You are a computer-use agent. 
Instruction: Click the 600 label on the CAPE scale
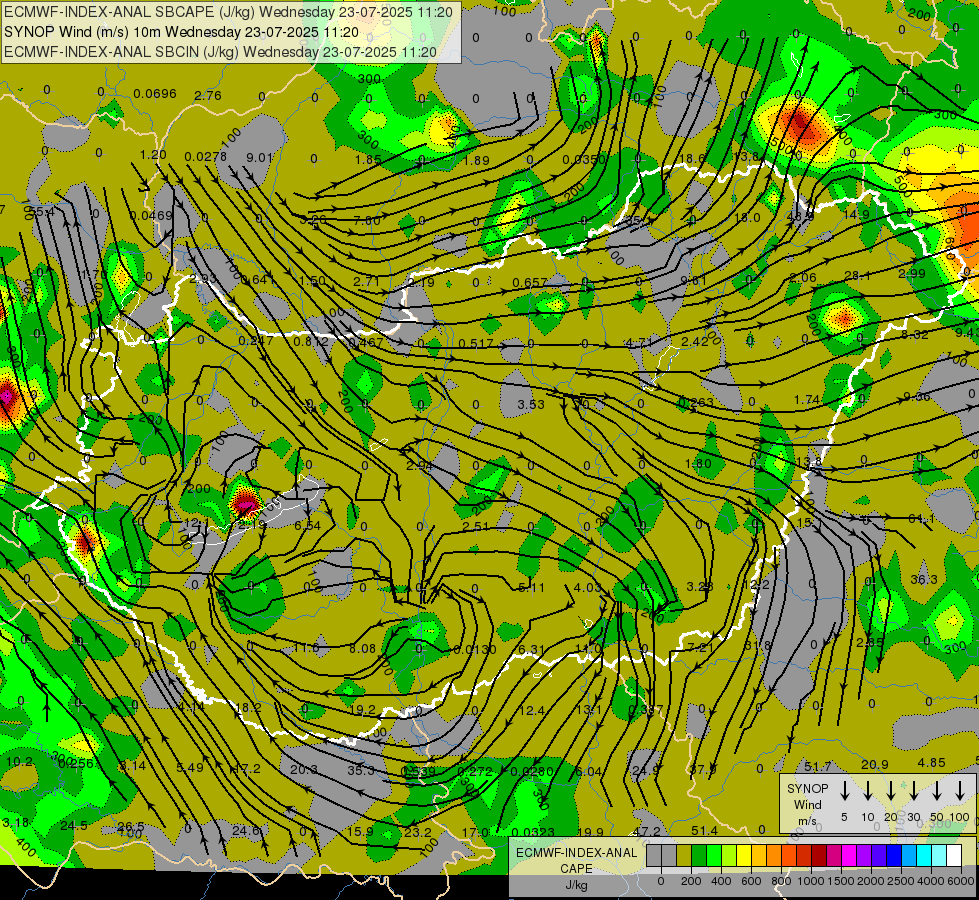751,881
